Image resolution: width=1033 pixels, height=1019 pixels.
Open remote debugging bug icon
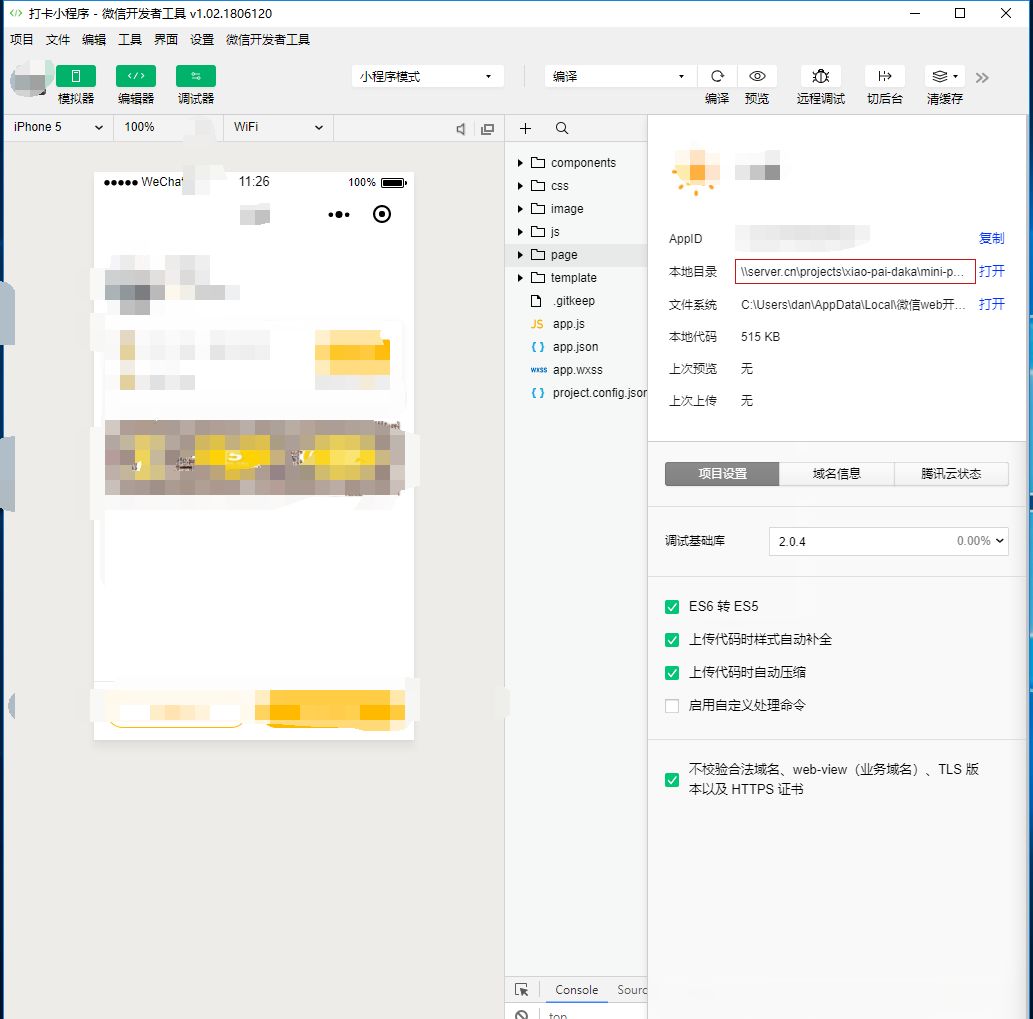[820, 76]
